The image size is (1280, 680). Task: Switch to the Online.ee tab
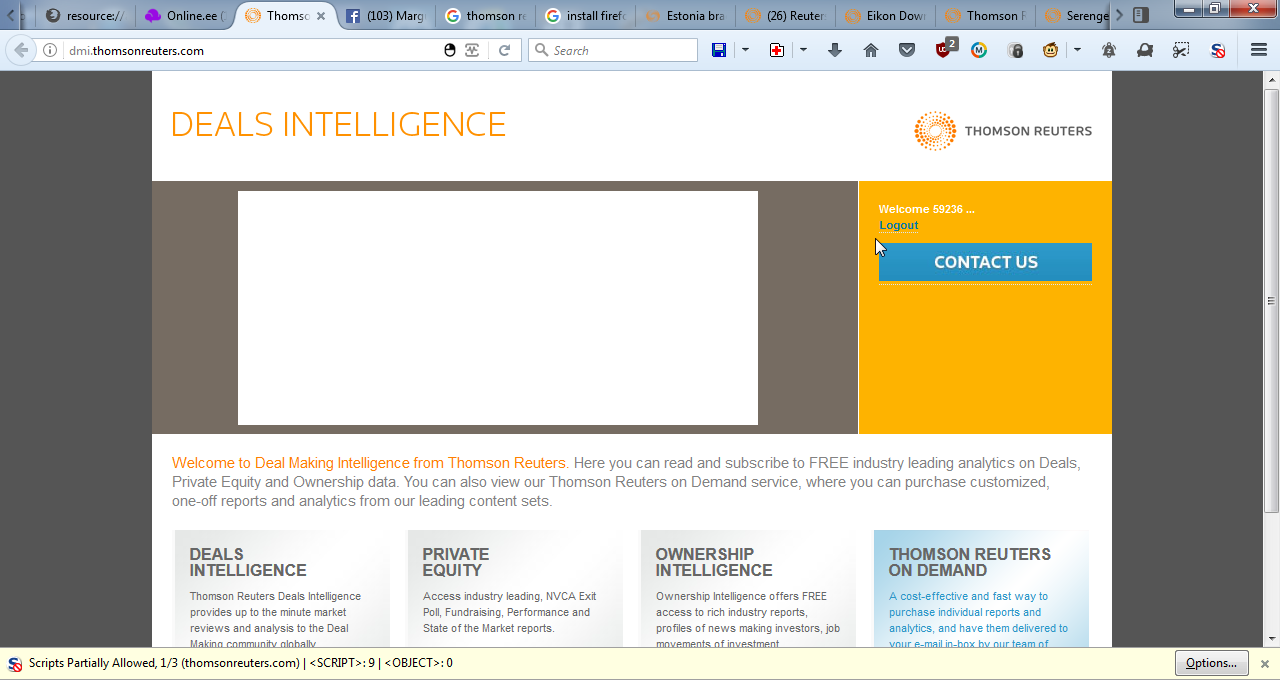[x=184, y=16]
